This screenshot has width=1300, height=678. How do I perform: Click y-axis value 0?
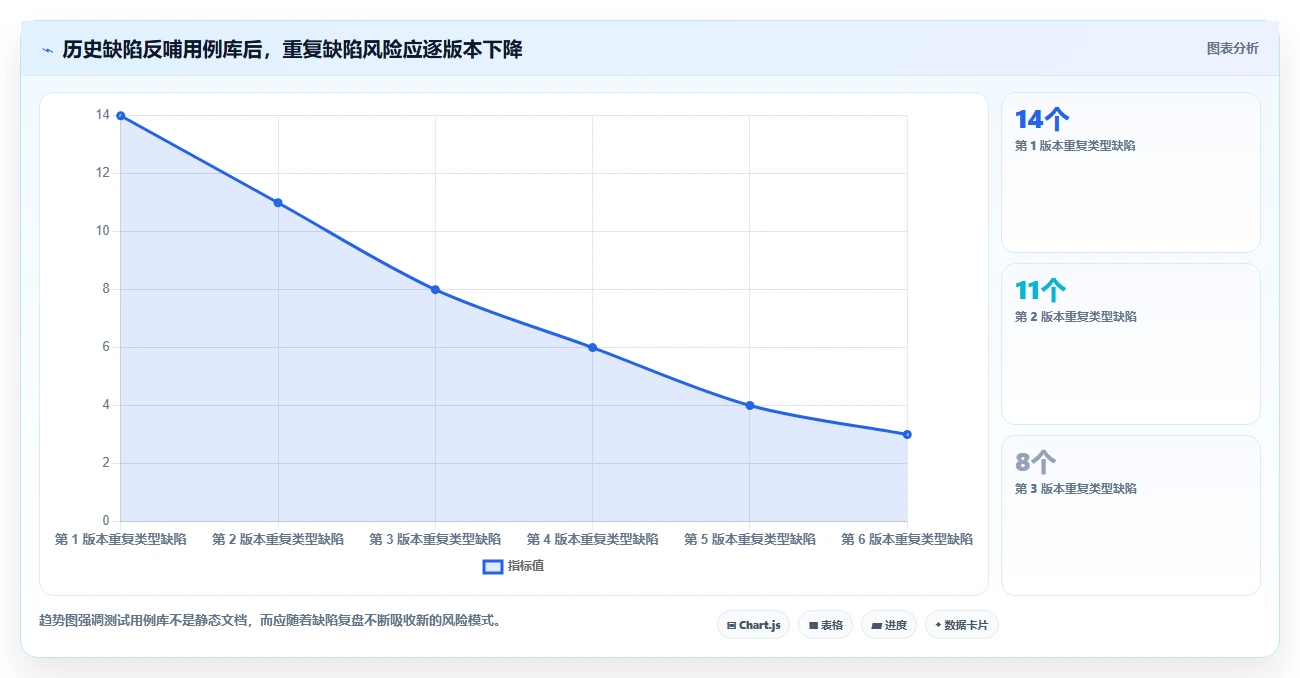(x=105, y=521)
